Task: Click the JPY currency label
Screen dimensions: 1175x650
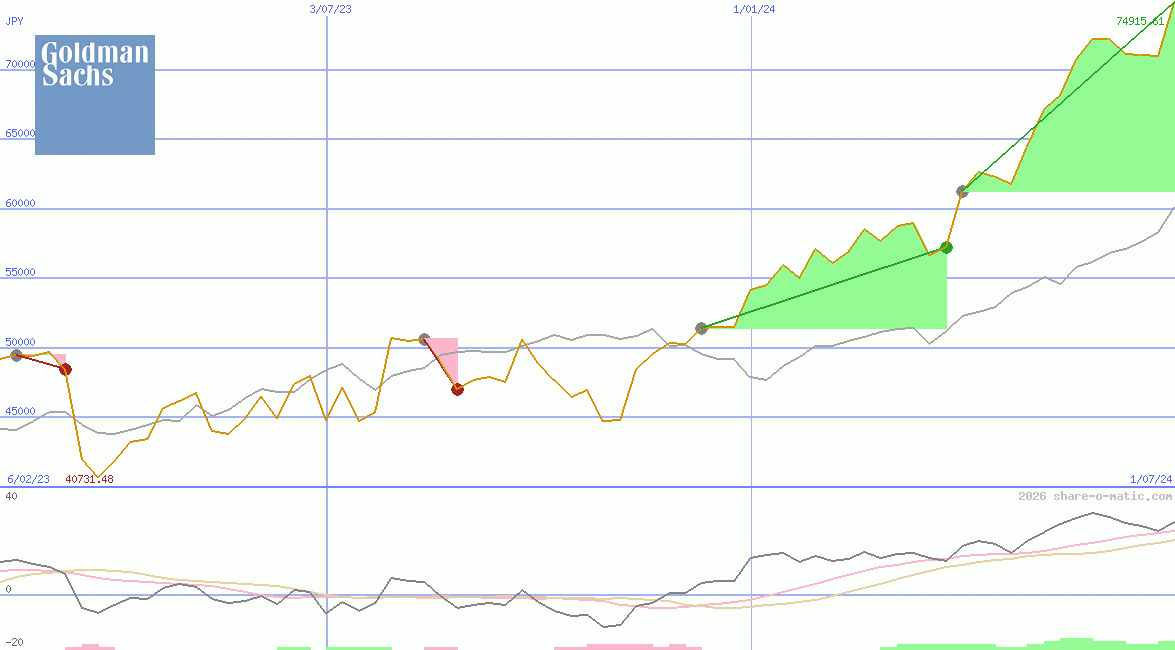Action: point(16,20)
